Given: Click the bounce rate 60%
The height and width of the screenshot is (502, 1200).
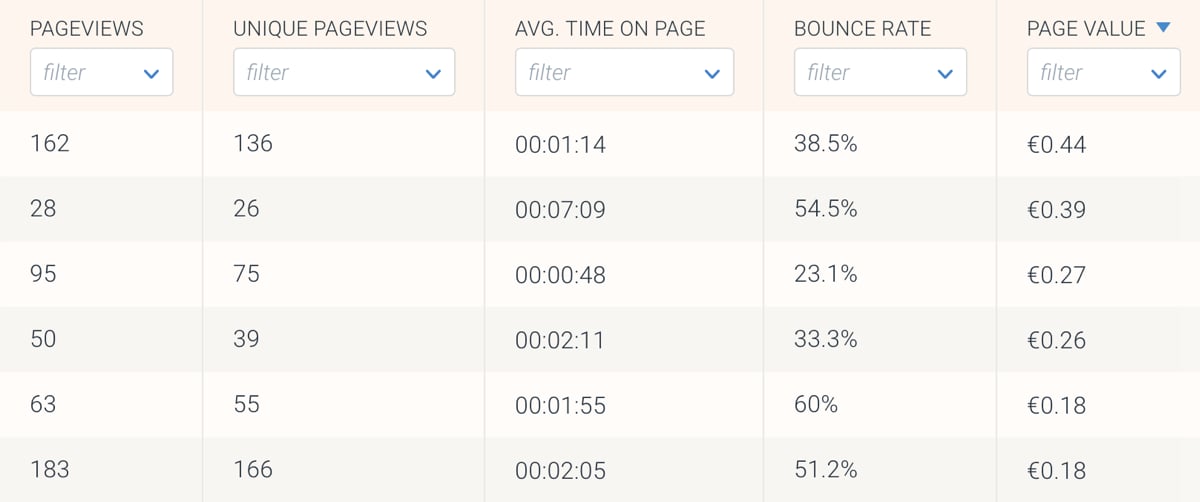Looking at the screenshot, I should (x=816, y=404).
